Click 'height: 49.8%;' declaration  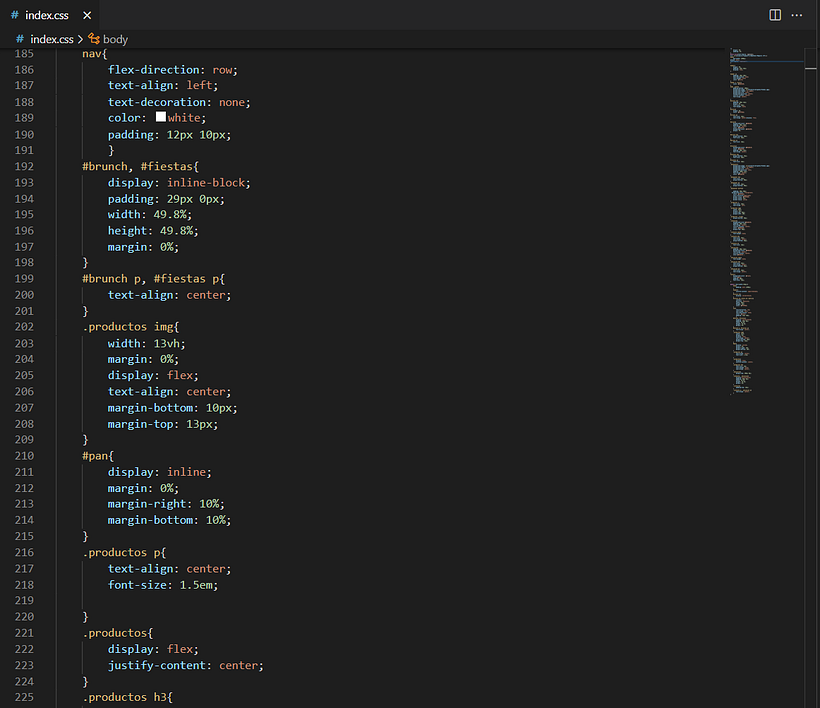[153, 231]
